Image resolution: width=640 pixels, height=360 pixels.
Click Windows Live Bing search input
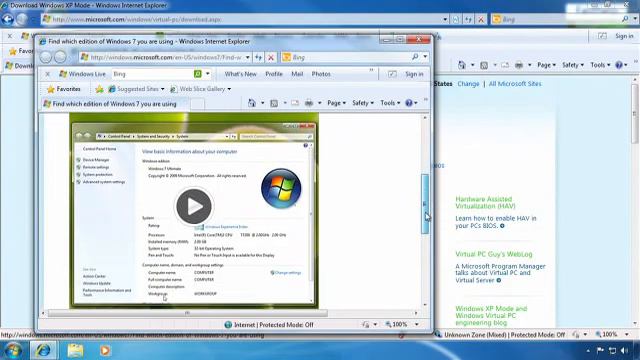point(152,74)
